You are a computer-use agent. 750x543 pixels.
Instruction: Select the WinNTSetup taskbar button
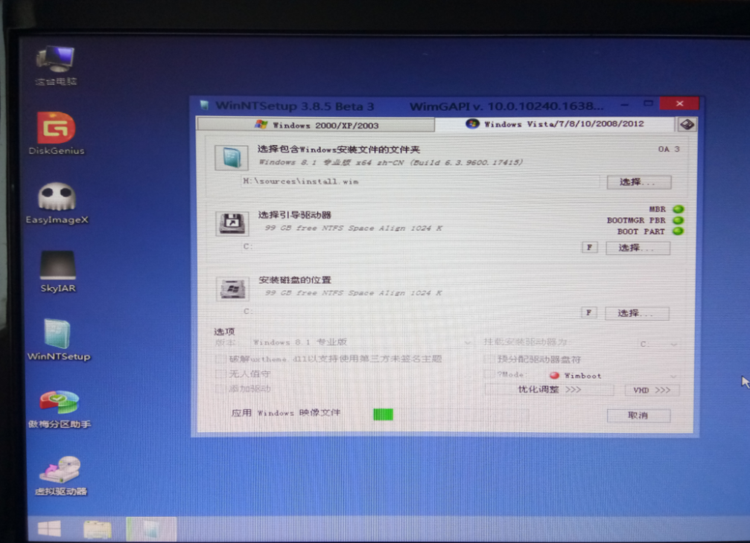pyautogui.click(x=151, y=529)
